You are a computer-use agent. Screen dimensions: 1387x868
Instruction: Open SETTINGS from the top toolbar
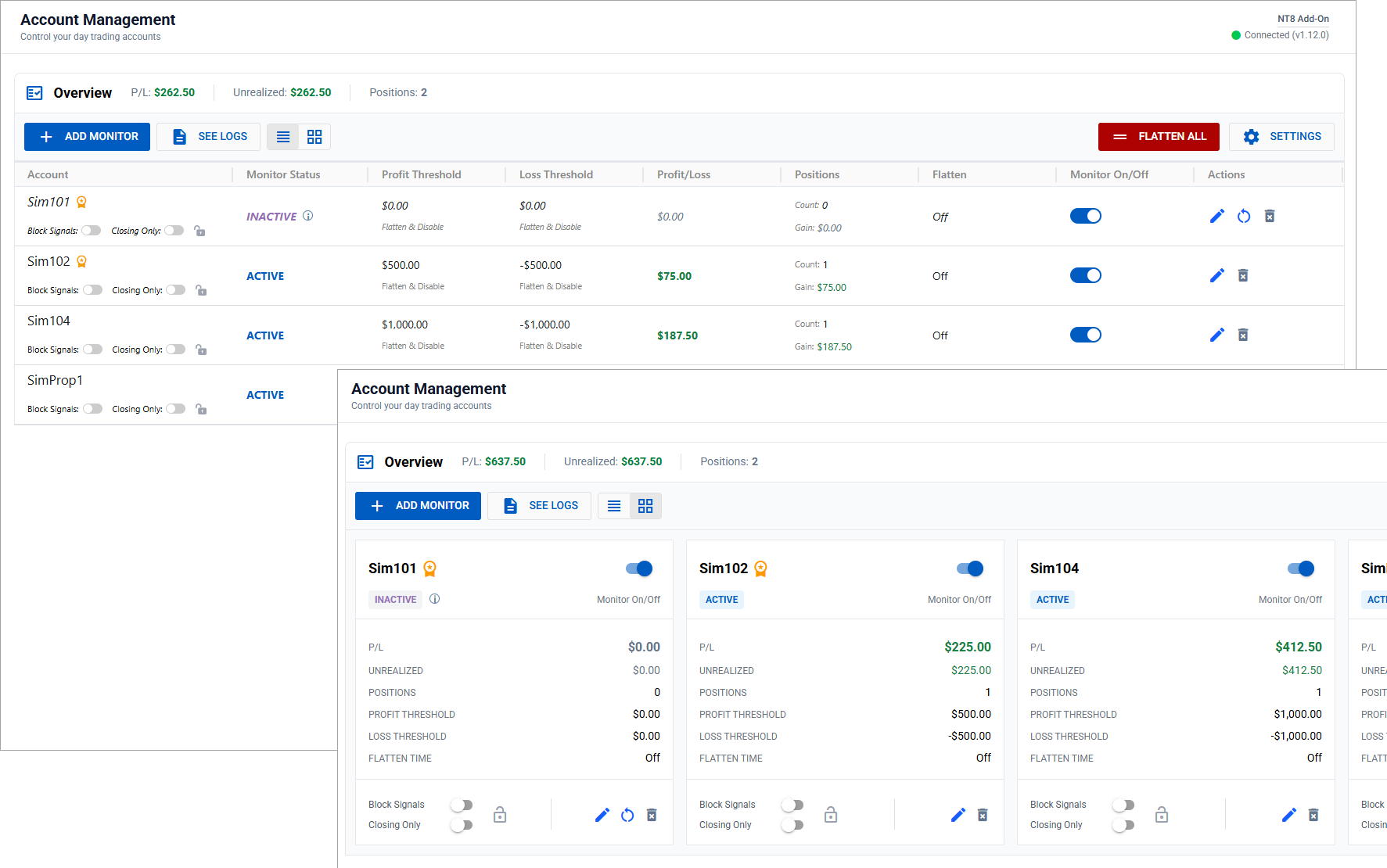[x=1281, y=137]
